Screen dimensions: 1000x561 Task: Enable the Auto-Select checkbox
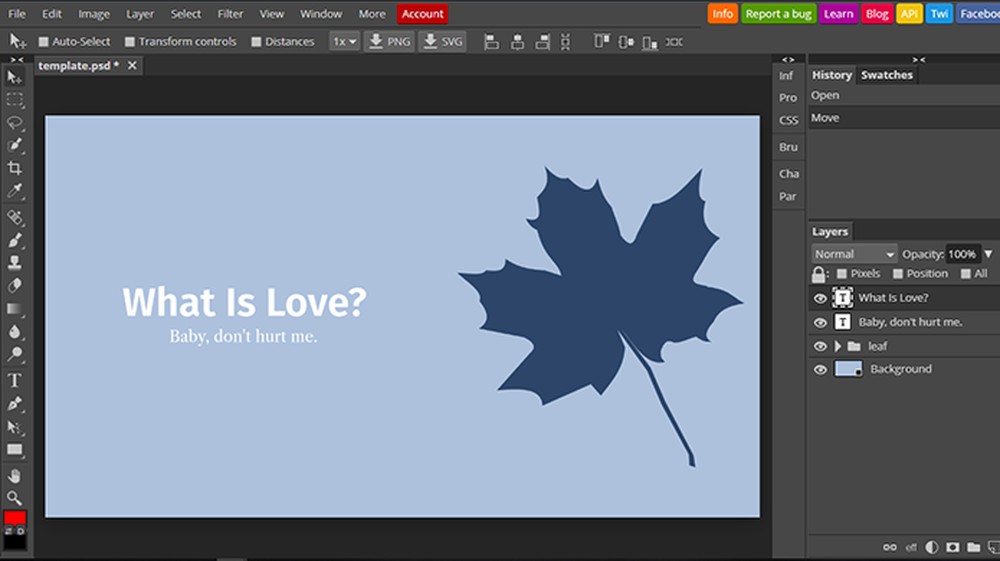tap(43, 42)
